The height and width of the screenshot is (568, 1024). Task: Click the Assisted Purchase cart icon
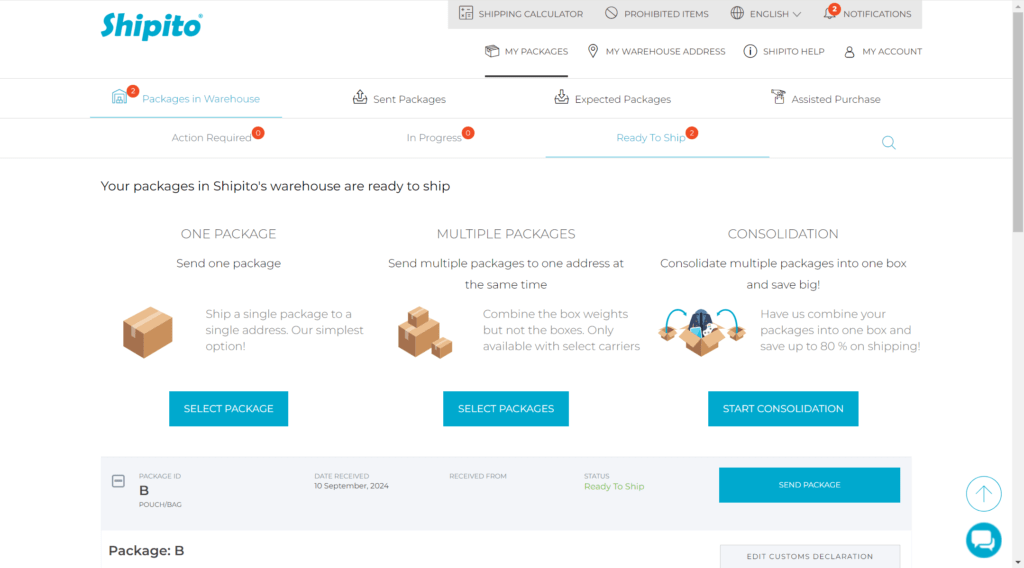coord(778,97)
